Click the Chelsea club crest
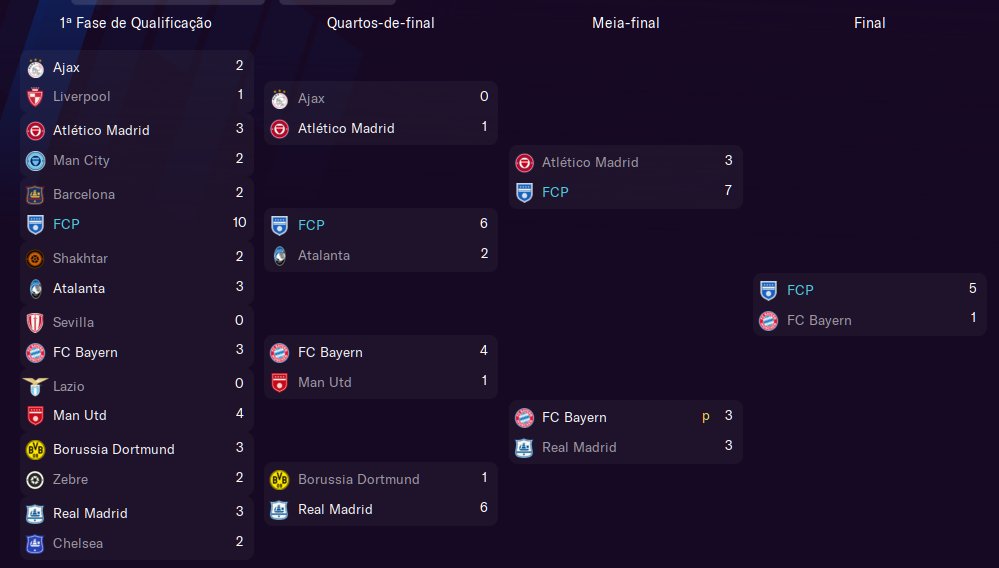This screenshot has height=568, width=999. (35, 544)
